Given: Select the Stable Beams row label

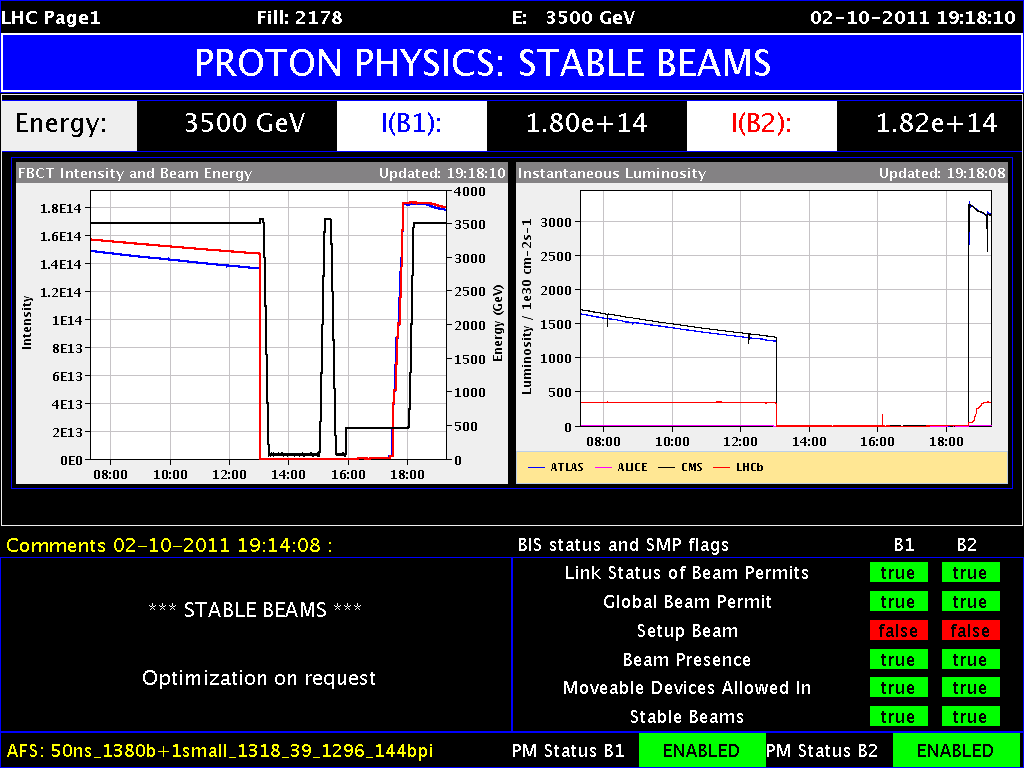Looking at the screenshot, I should [687, 716].
